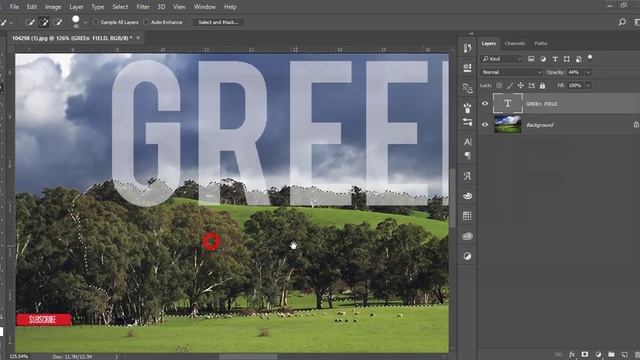640x360 pixels.
Task: Add a layer style with fx
Action: pos(572,355)
